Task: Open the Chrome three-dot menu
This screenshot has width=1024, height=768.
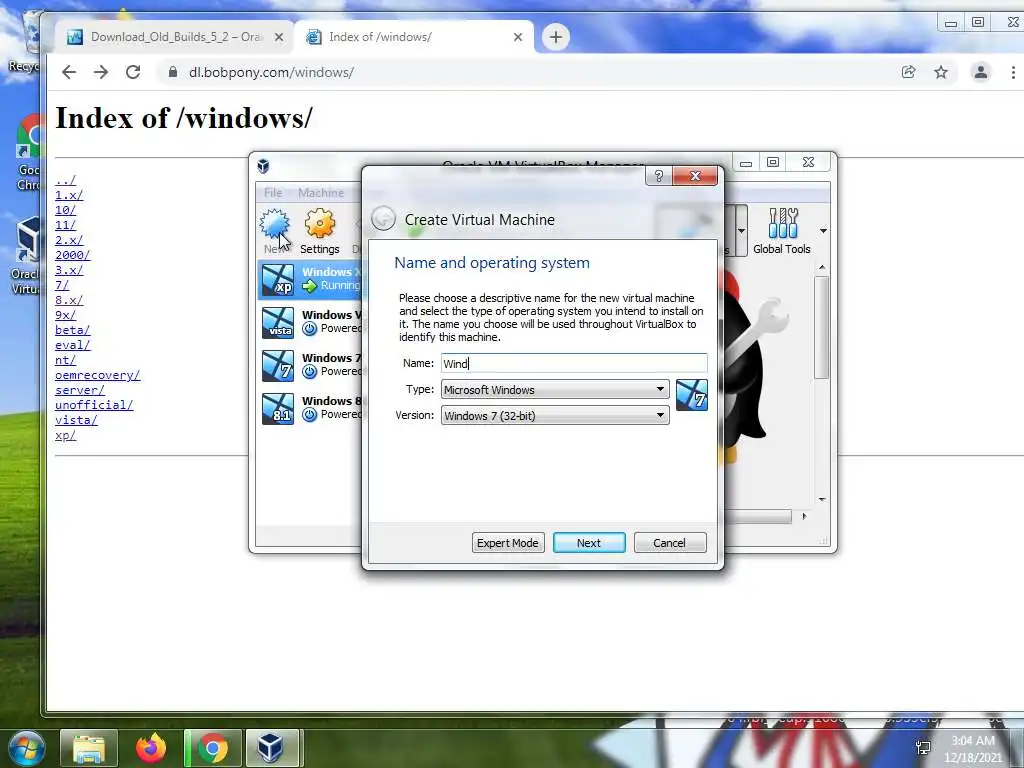Action: [1013, 72]
